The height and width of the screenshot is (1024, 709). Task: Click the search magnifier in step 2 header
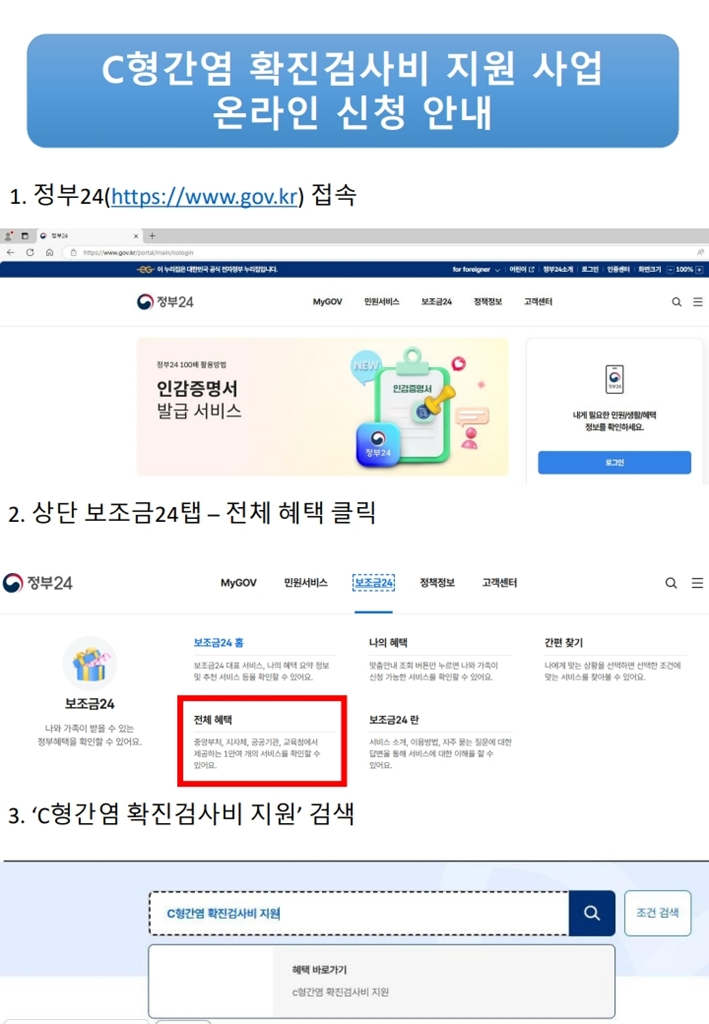click(671, 583)
